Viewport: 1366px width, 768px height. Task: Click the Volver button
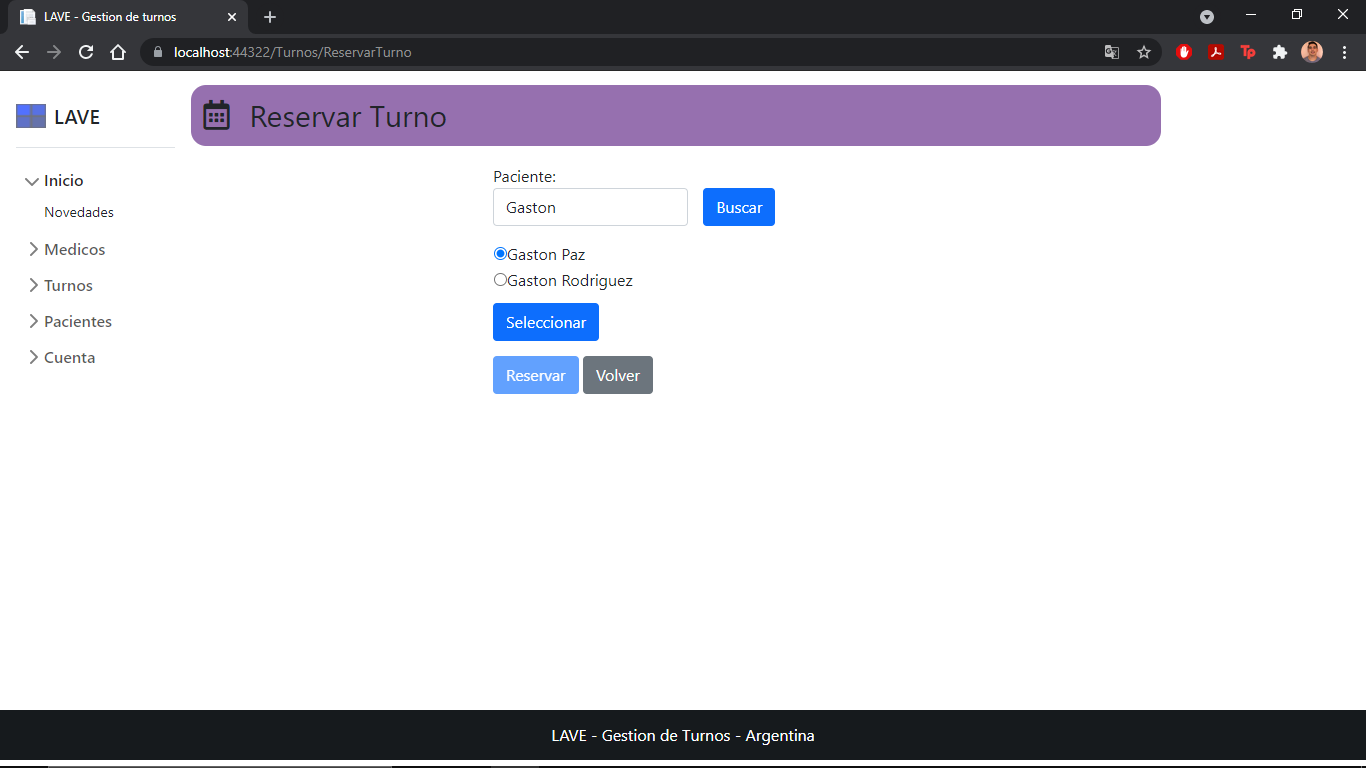click(618, 375)
